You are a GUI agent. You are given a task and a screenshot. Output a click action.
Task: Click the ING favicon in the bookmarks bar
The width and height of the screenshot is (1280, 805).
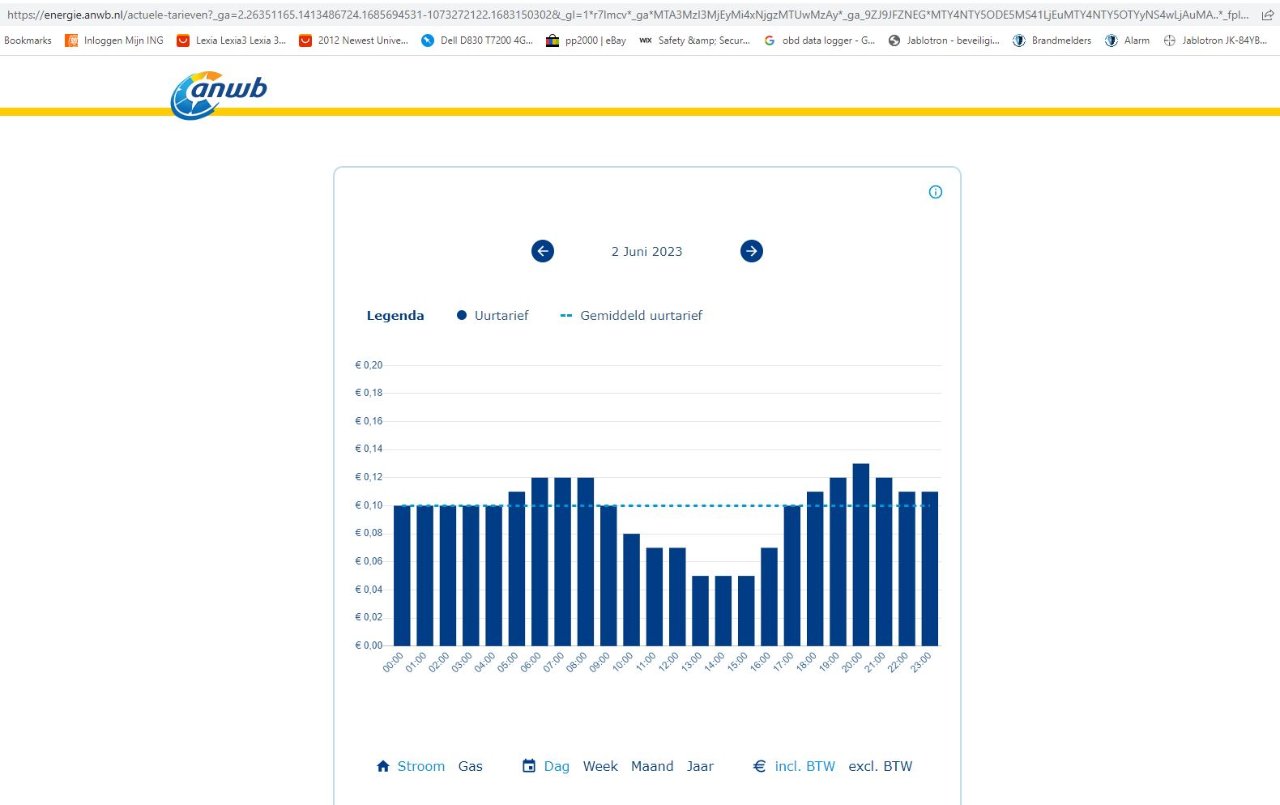[71, 41]
